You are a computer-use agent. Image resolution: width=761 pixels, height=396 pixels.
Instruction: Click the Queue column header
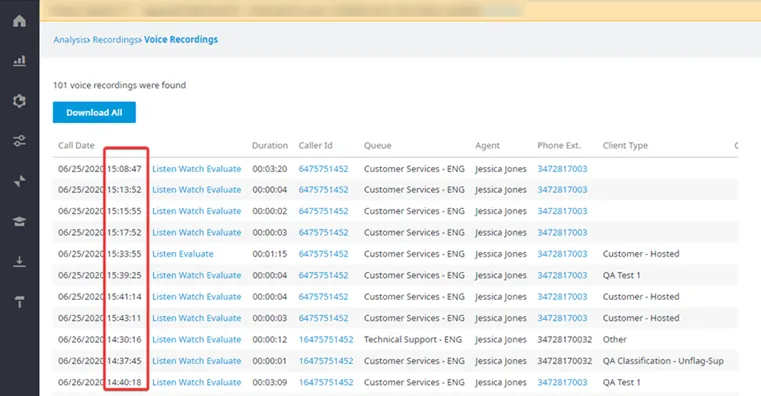(378, 146)
